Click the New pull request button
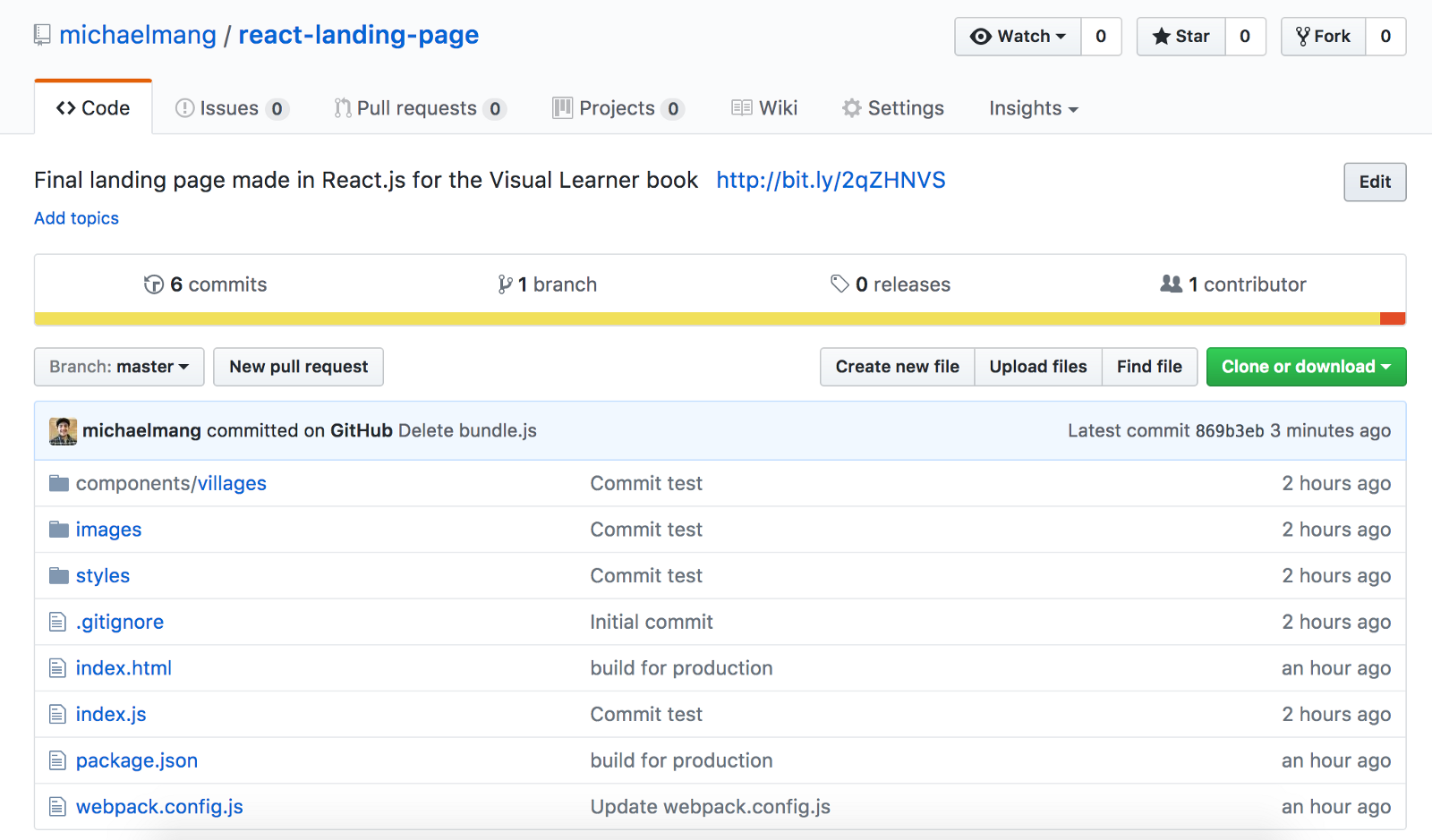 (x=298, y=367)
